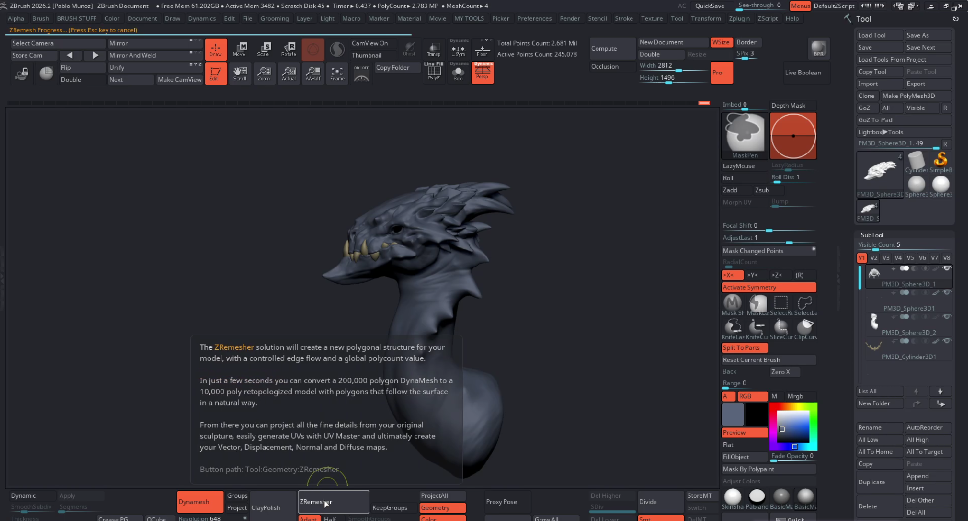Open the red circular stroke alpha swatch

(x=793, y=136)
